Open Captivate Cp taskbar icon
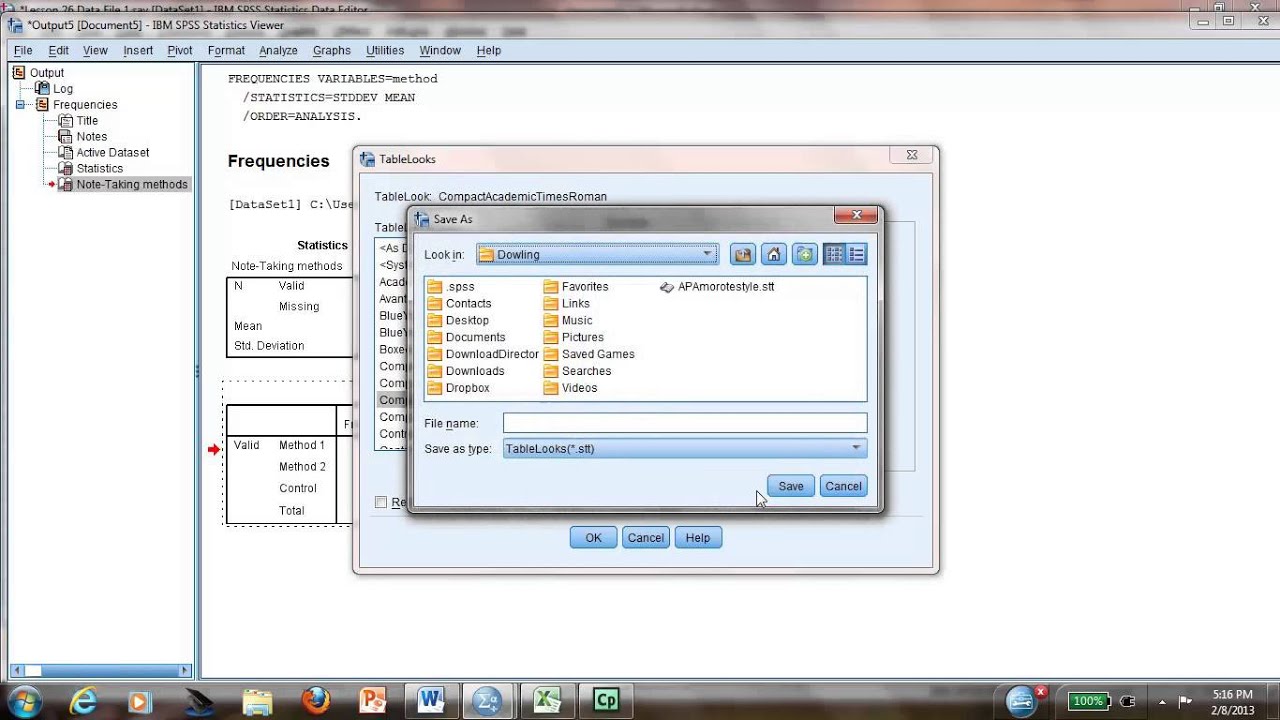The height and width of the screenshot is (720, 1280). click(605, 700)
